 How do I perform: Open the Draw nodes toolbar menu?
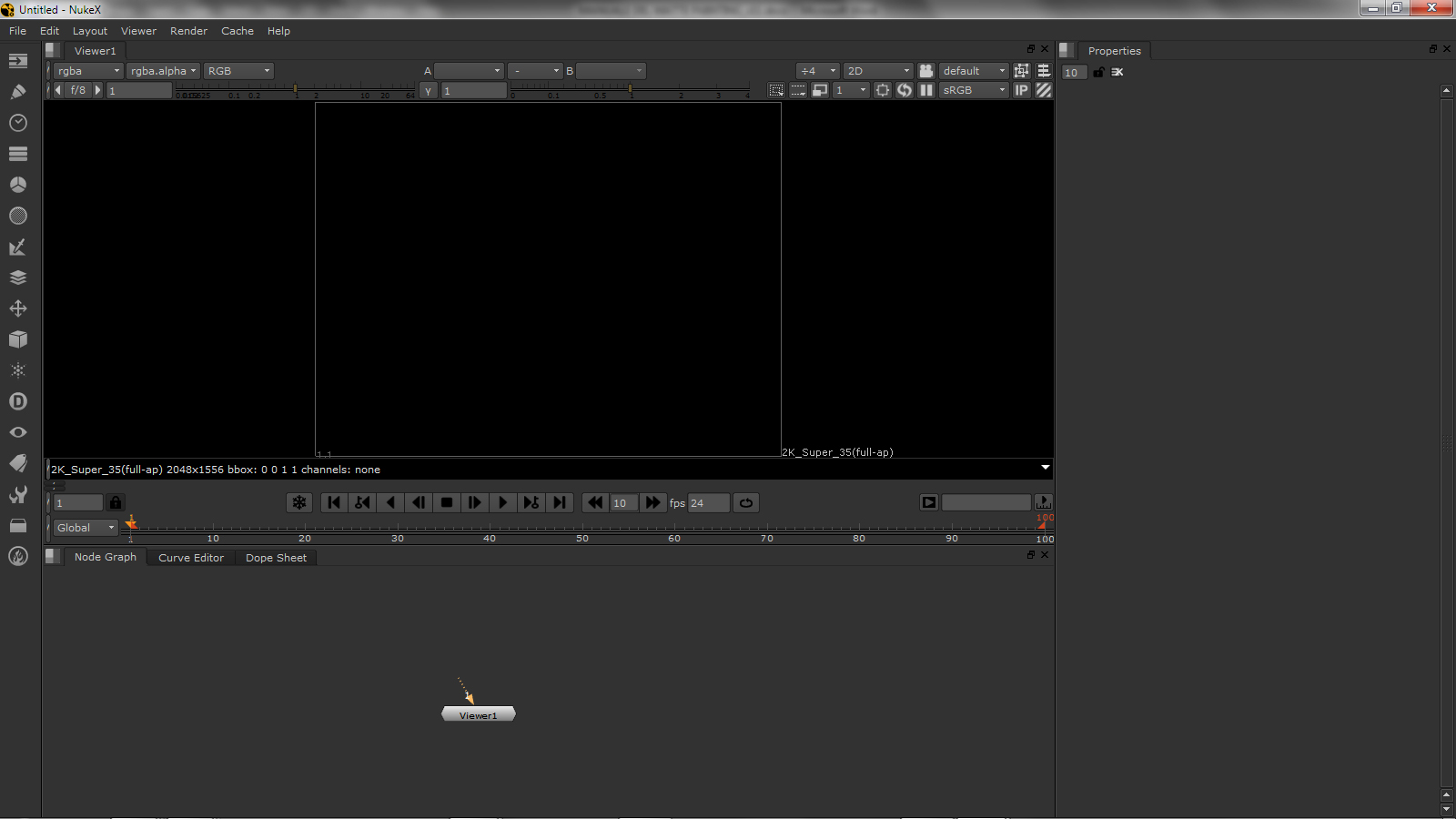(x=17, y=92)
